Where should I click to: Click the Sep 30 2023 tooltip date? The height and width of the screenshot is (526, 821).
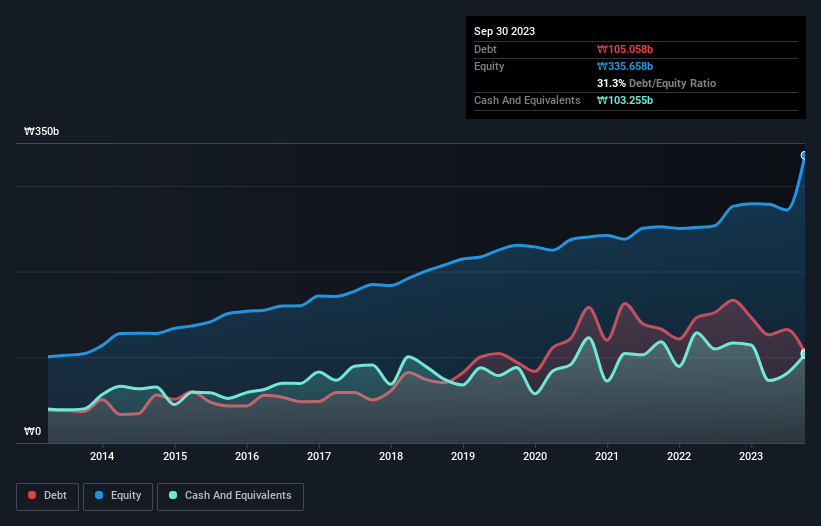[x=504, y=31]
